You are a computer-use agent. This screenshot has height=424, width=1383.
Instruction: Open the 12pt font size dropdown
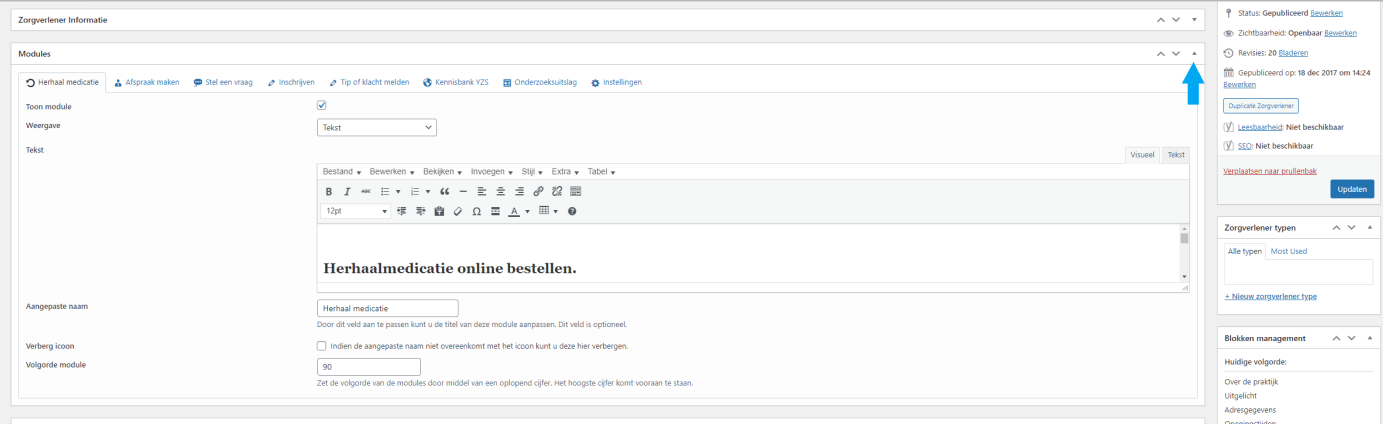[356, 211]
